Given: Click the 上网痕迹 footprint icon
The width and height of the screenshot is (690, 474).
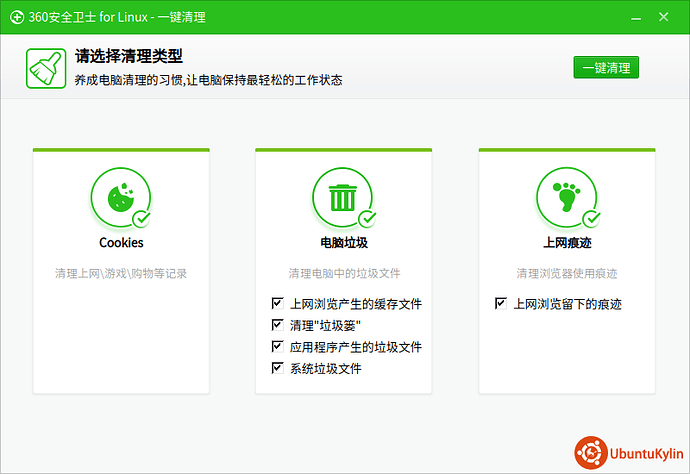Looking at the screenshot, I should (x=566, y=197).
